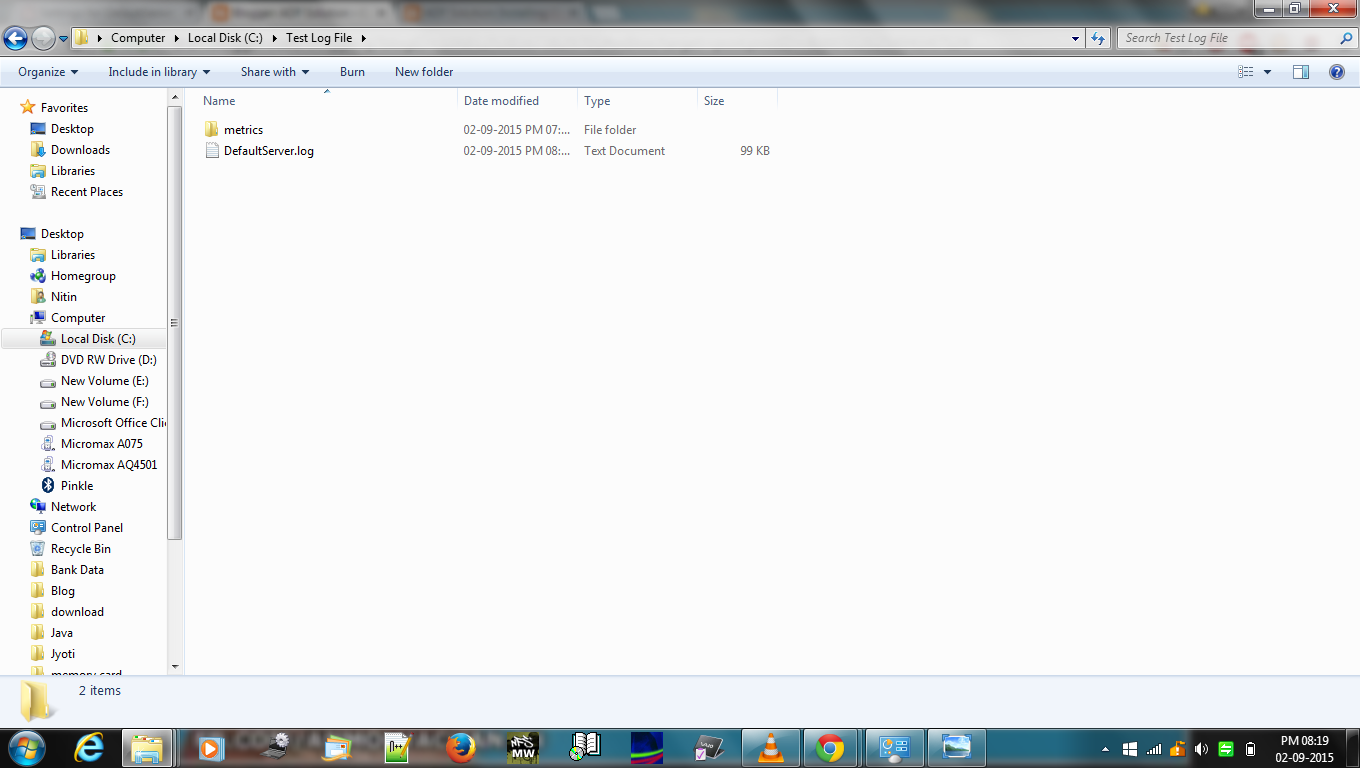Open the Pinkle Bluetooth device
This screenshot has height=768, width=1360.
(x=77, y=486)
